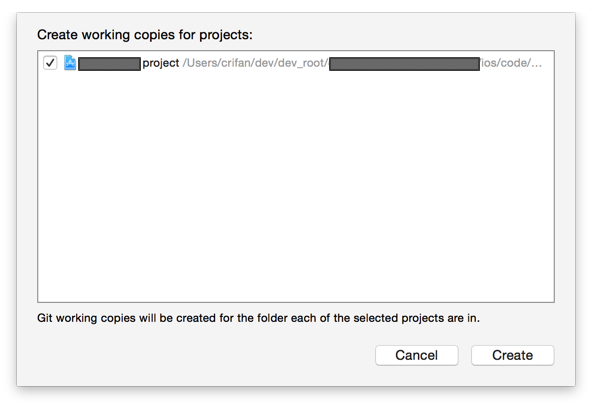Click the ellipsis at the path's end
592x407 pixels.
point(536,65)
